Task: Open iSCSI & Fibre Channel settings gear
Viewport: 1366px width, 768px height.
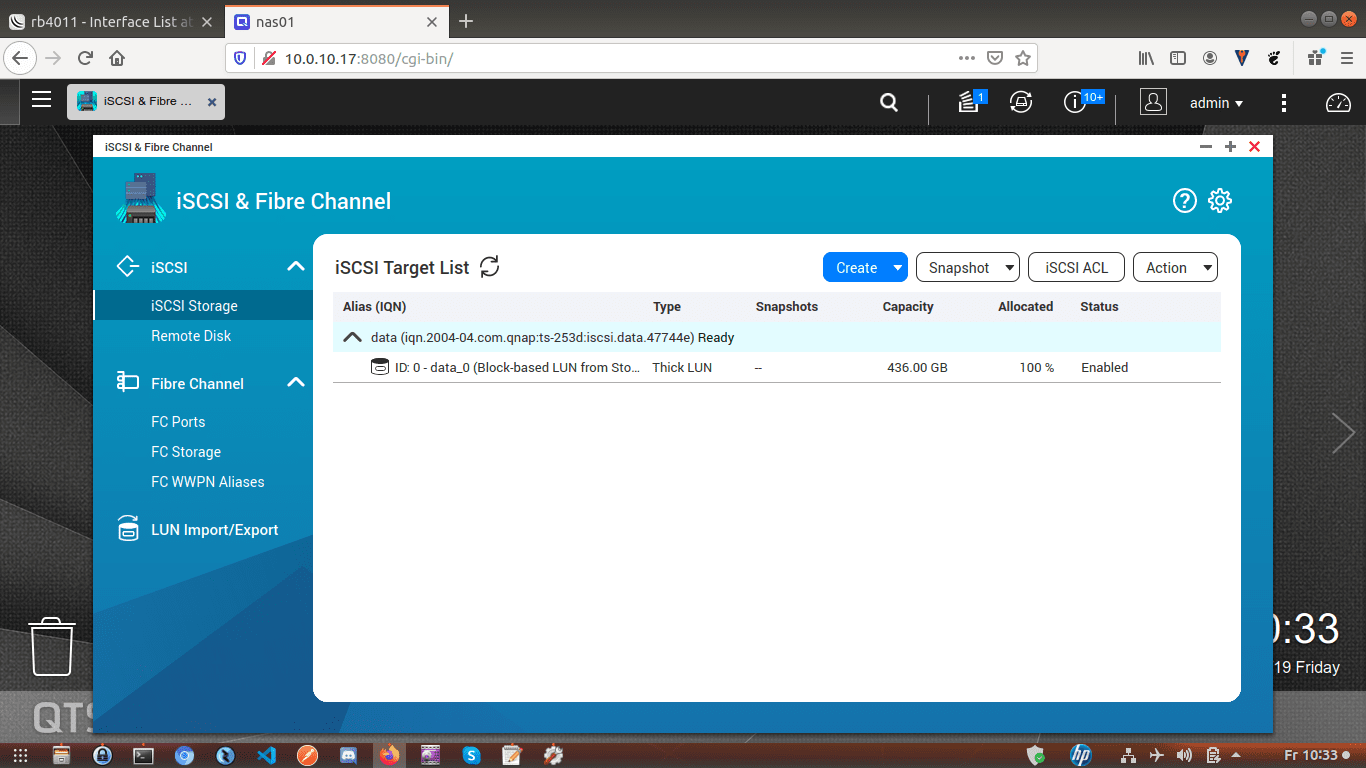Action: (x=1220, y=201)
